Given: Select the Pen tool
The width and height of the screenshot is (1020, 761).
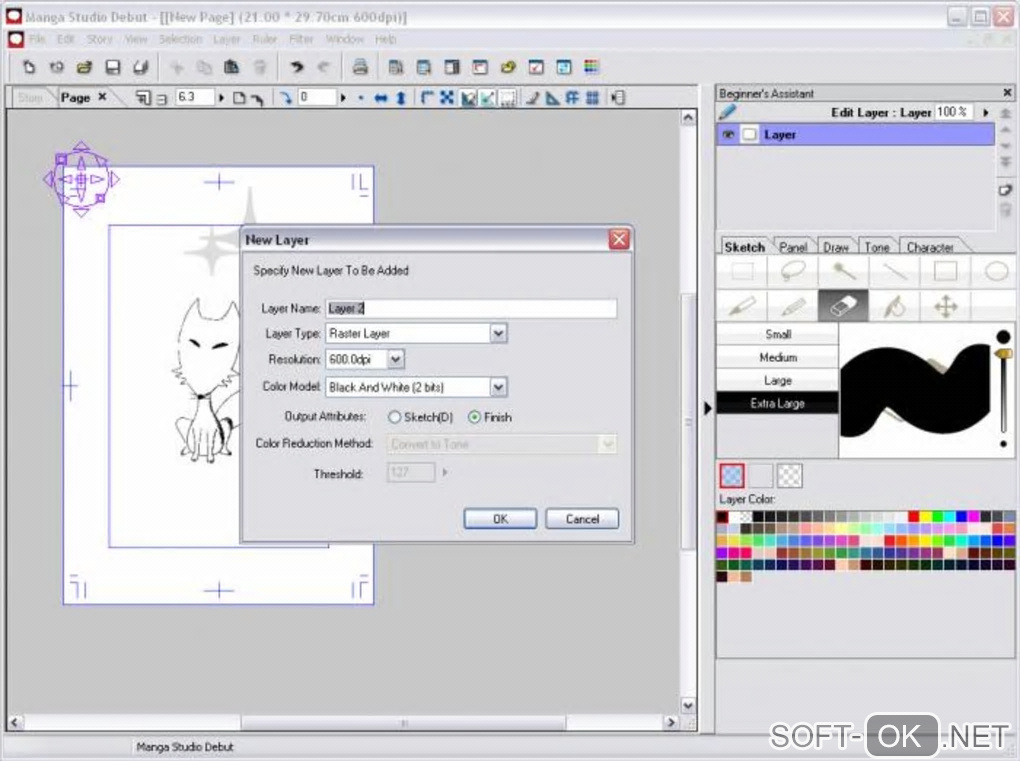Looking at the screenshot, I should click(x=742, y=306).
